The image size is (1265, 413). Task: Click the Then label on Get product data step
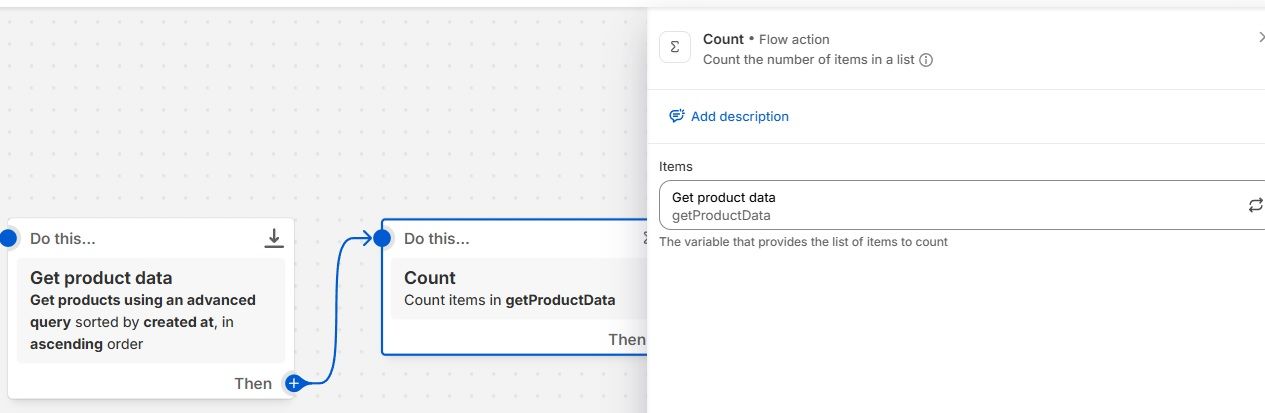tap(253, 383)
